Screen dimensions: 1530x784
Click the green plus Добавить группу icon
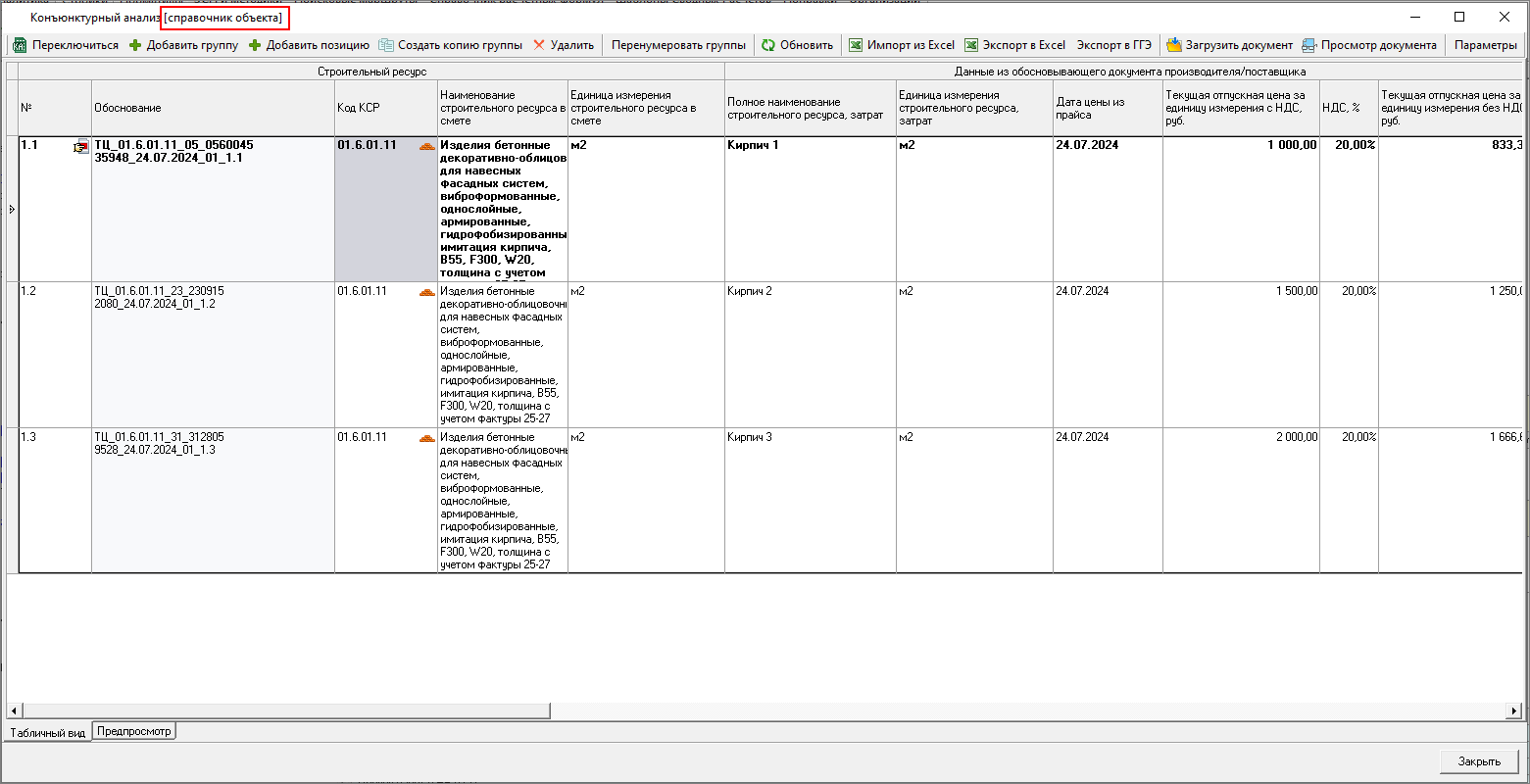click(x=135, y=45)
